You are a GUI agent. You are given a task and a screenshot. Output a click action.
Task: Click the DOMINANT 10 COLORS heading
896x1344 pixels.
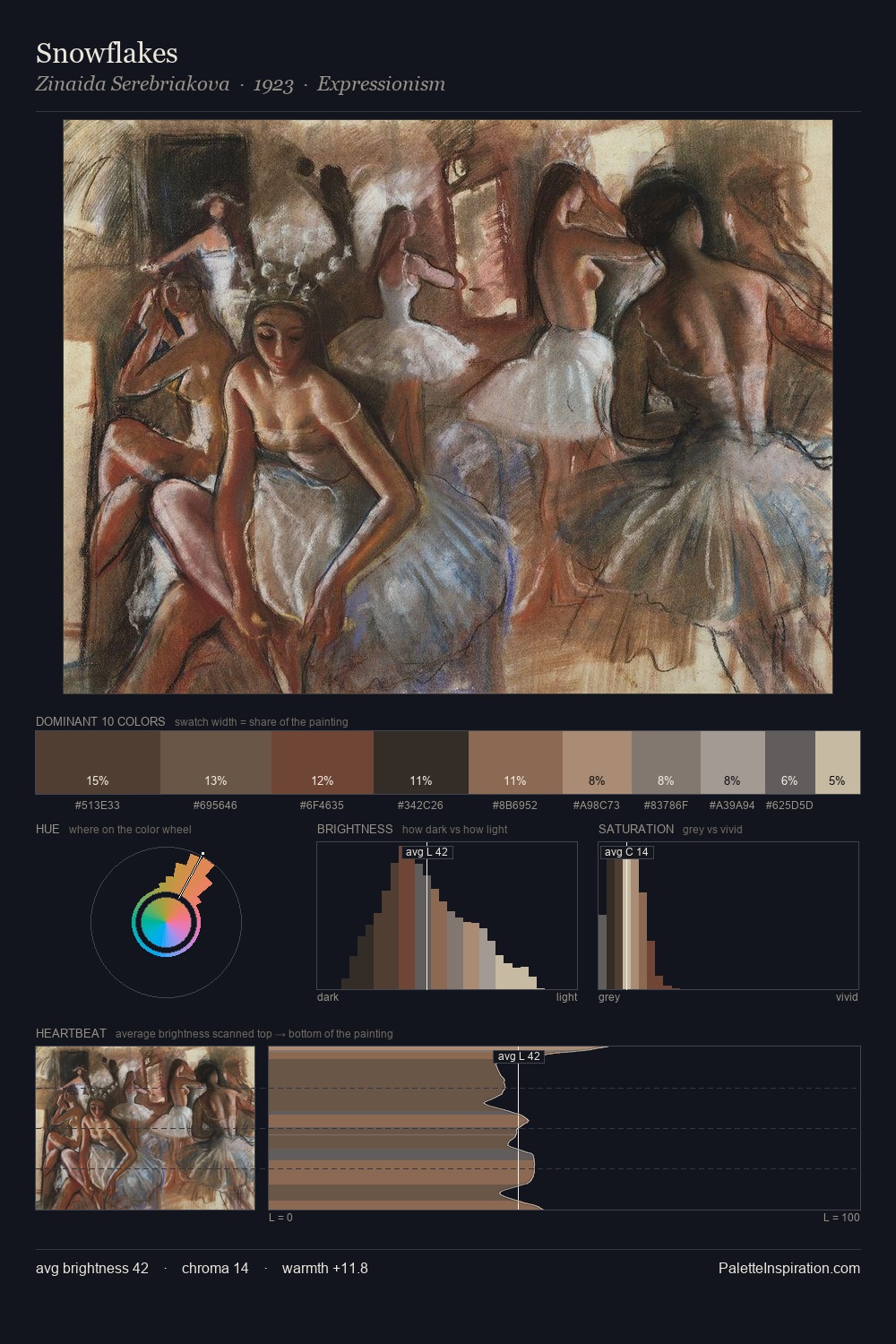100,721
